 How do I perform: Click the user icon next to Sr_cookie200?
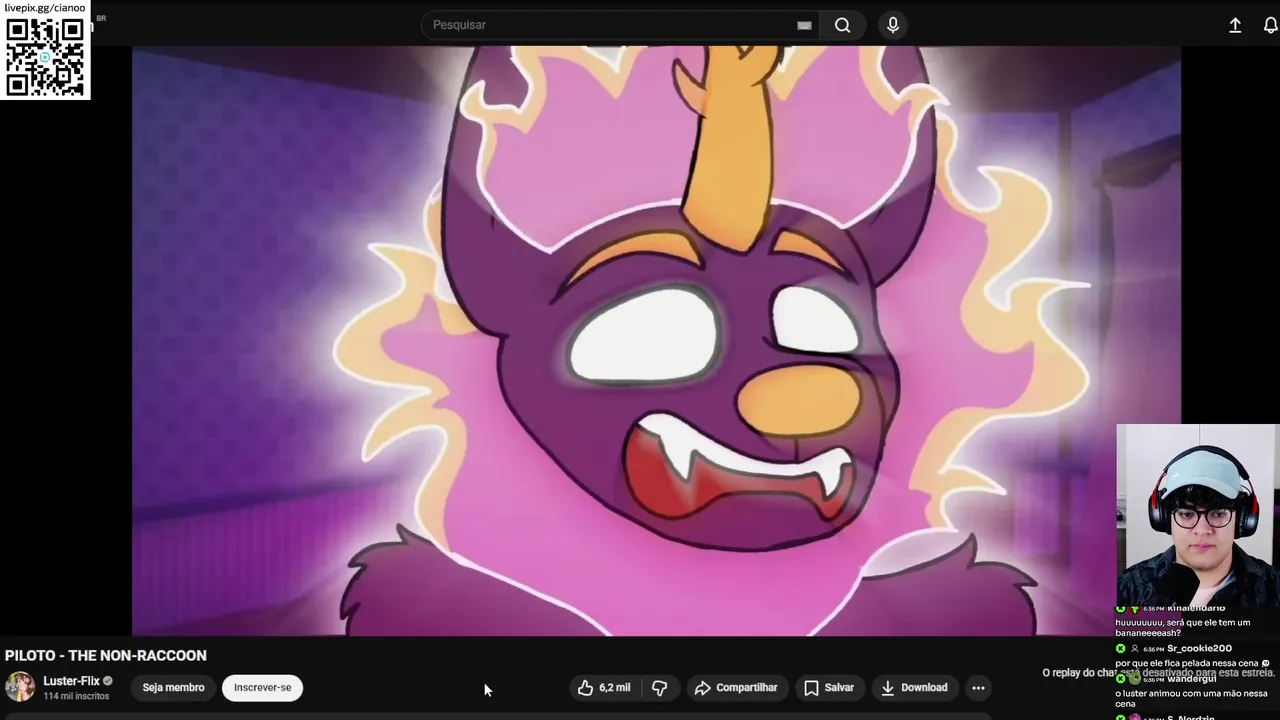1134,649
